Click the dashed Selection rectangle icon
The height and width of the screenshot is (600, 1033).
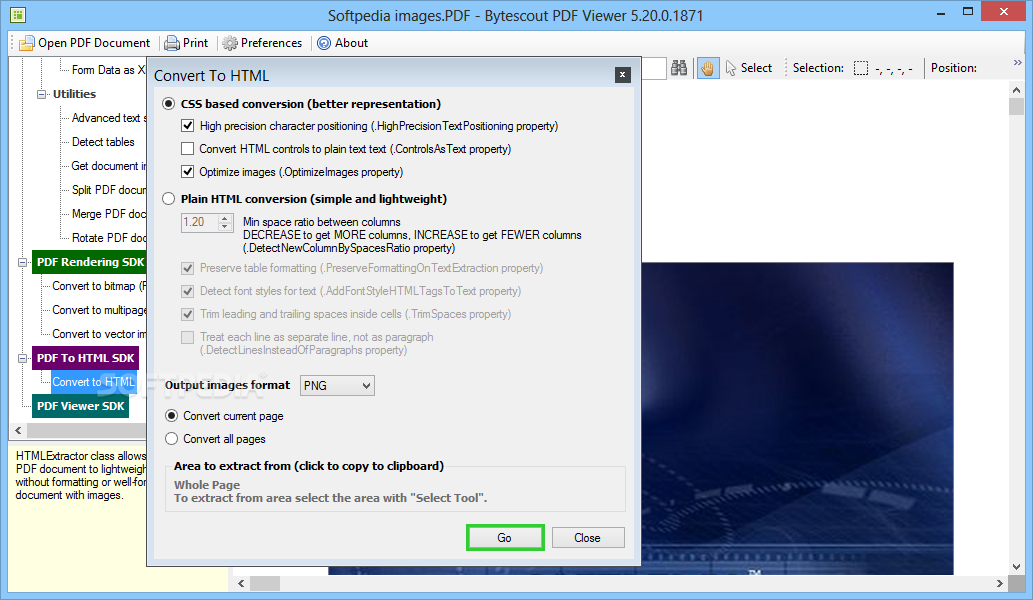[861, 68]
